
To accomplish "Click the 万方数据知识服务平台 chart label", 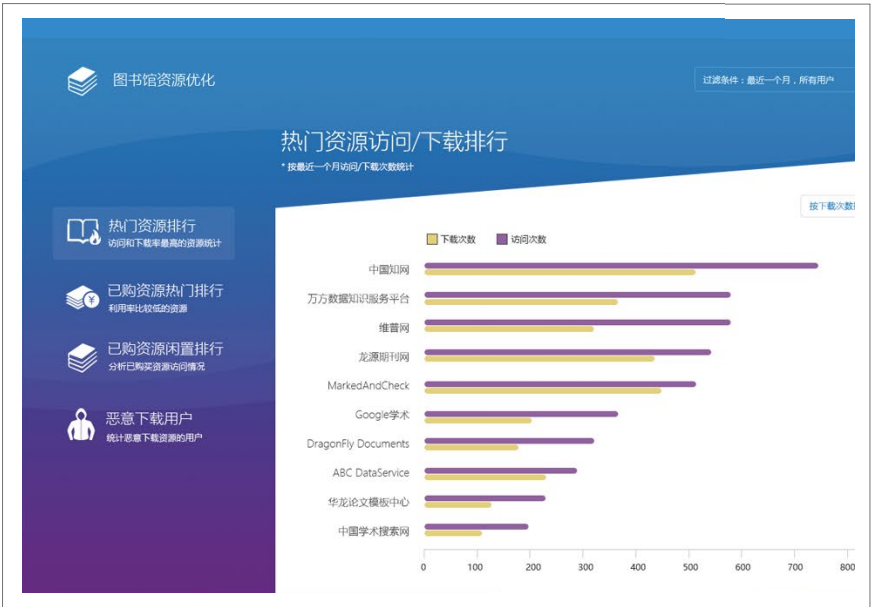I will point(358,299).
